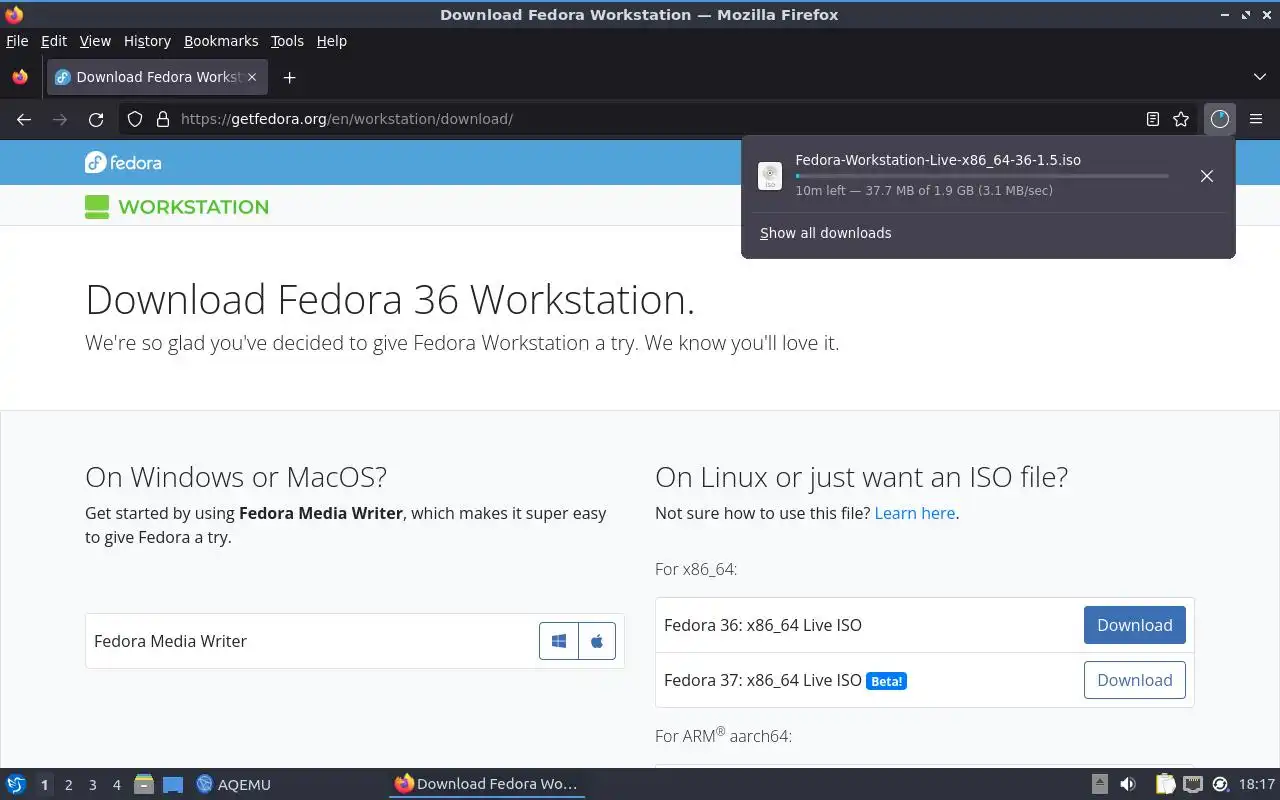Click the Fedora-Workstation-Live-x86_64-36-1.5.iso filename
This screenshot has width=1280, height=800.
[x=938, y=160]
